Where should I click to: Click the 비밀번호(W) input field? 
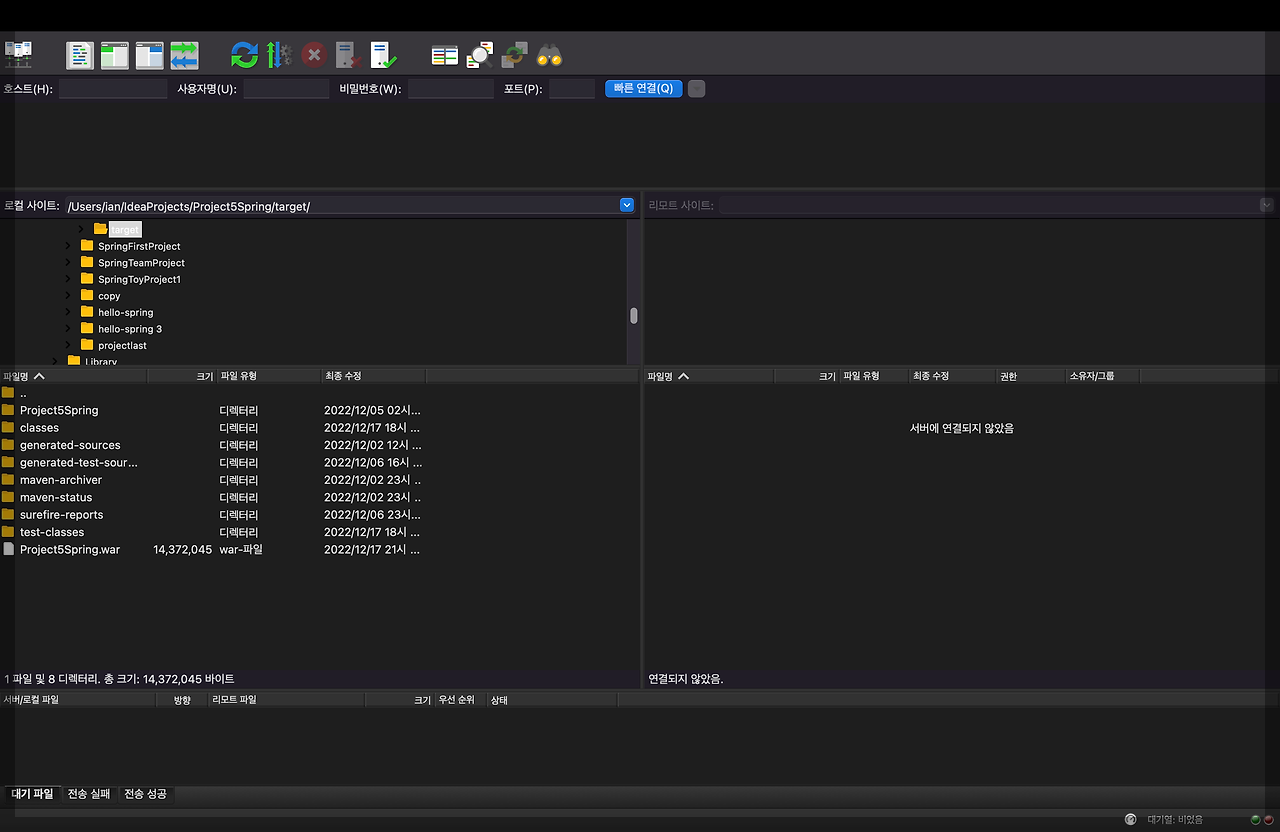tap(451, 88)
